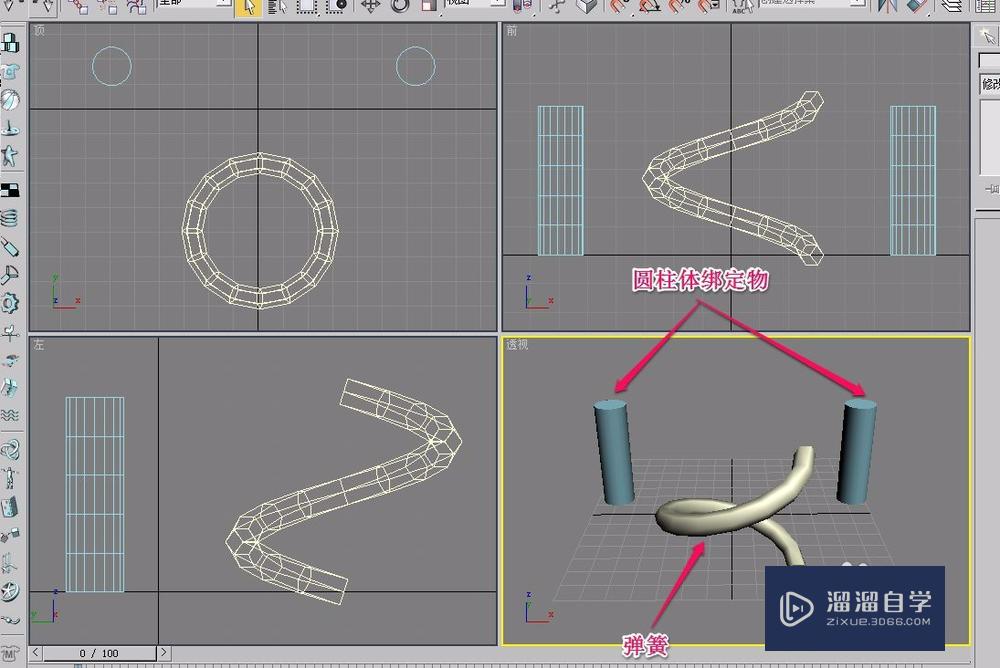Open the Align tool
The image size is (1000, 668).
(917, 6)
